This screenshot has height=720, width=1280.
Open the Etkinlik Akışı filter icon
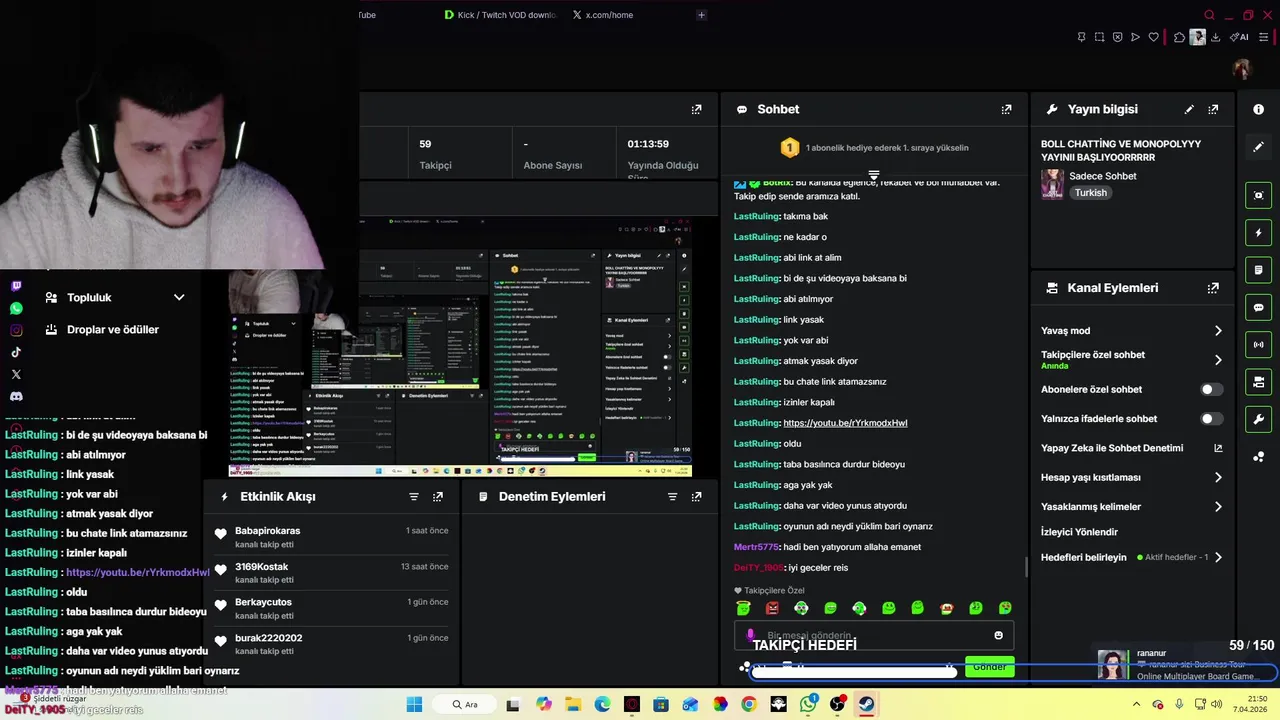point(413,496)
